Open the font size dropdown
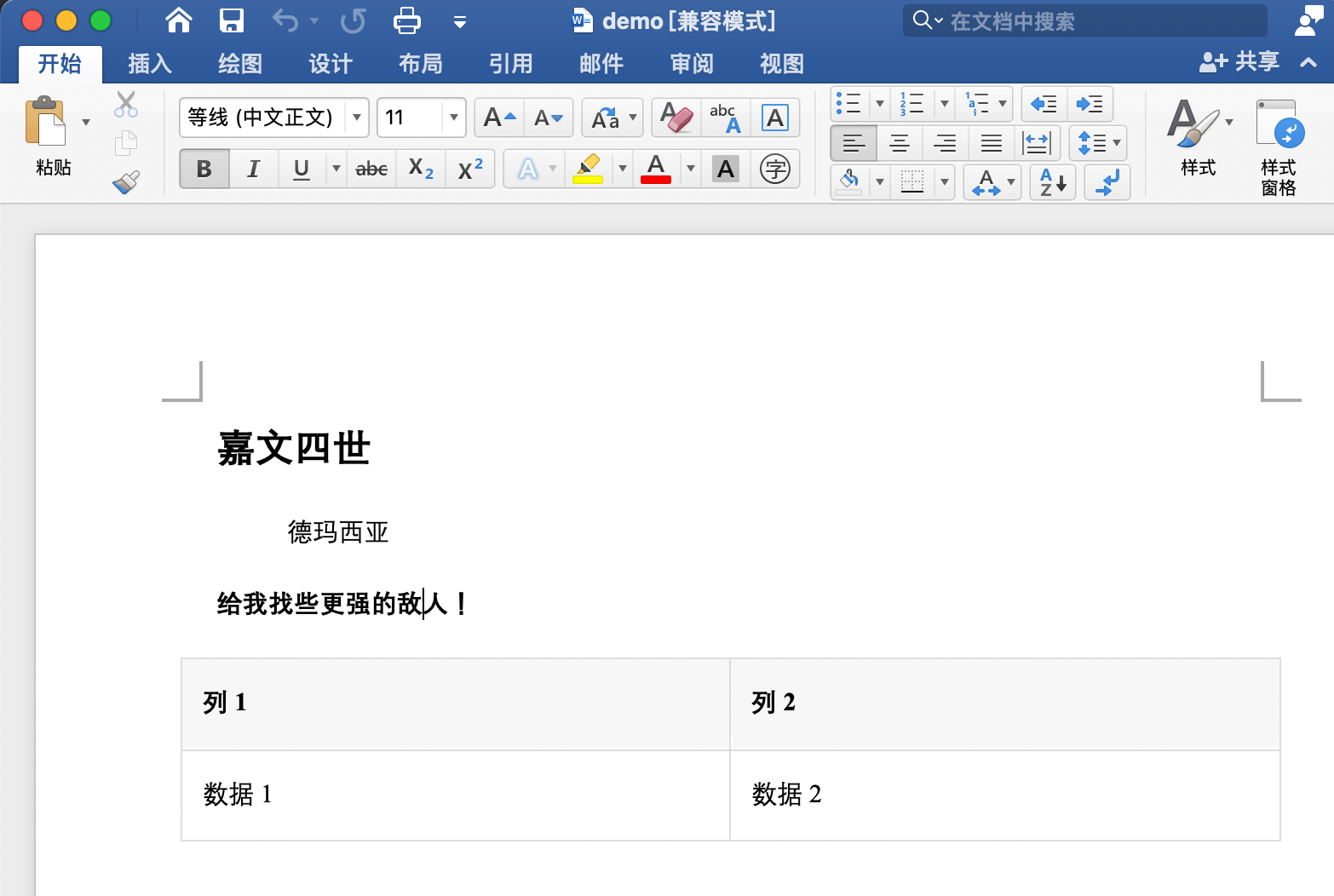This screenshot has height=896, width=1334. coord(454,118)
